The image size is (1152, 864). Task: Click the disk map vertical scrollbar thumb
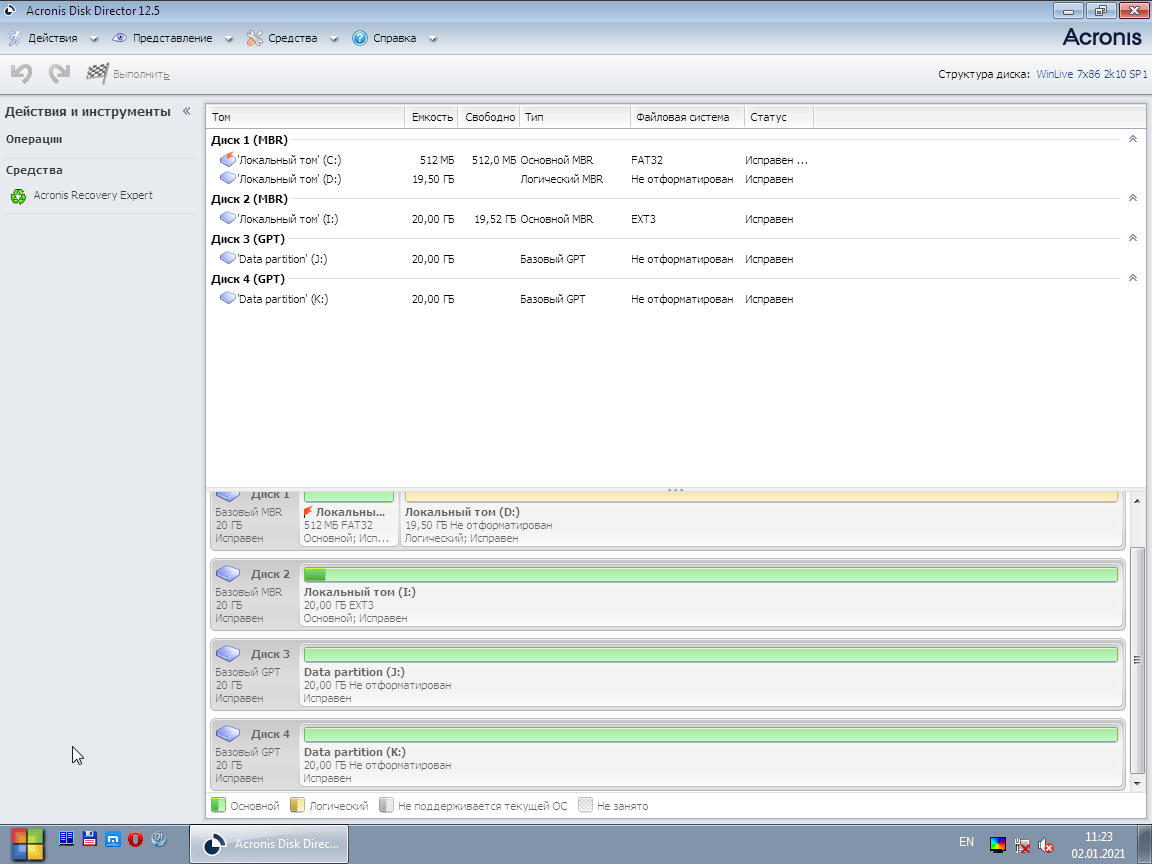1137,660
